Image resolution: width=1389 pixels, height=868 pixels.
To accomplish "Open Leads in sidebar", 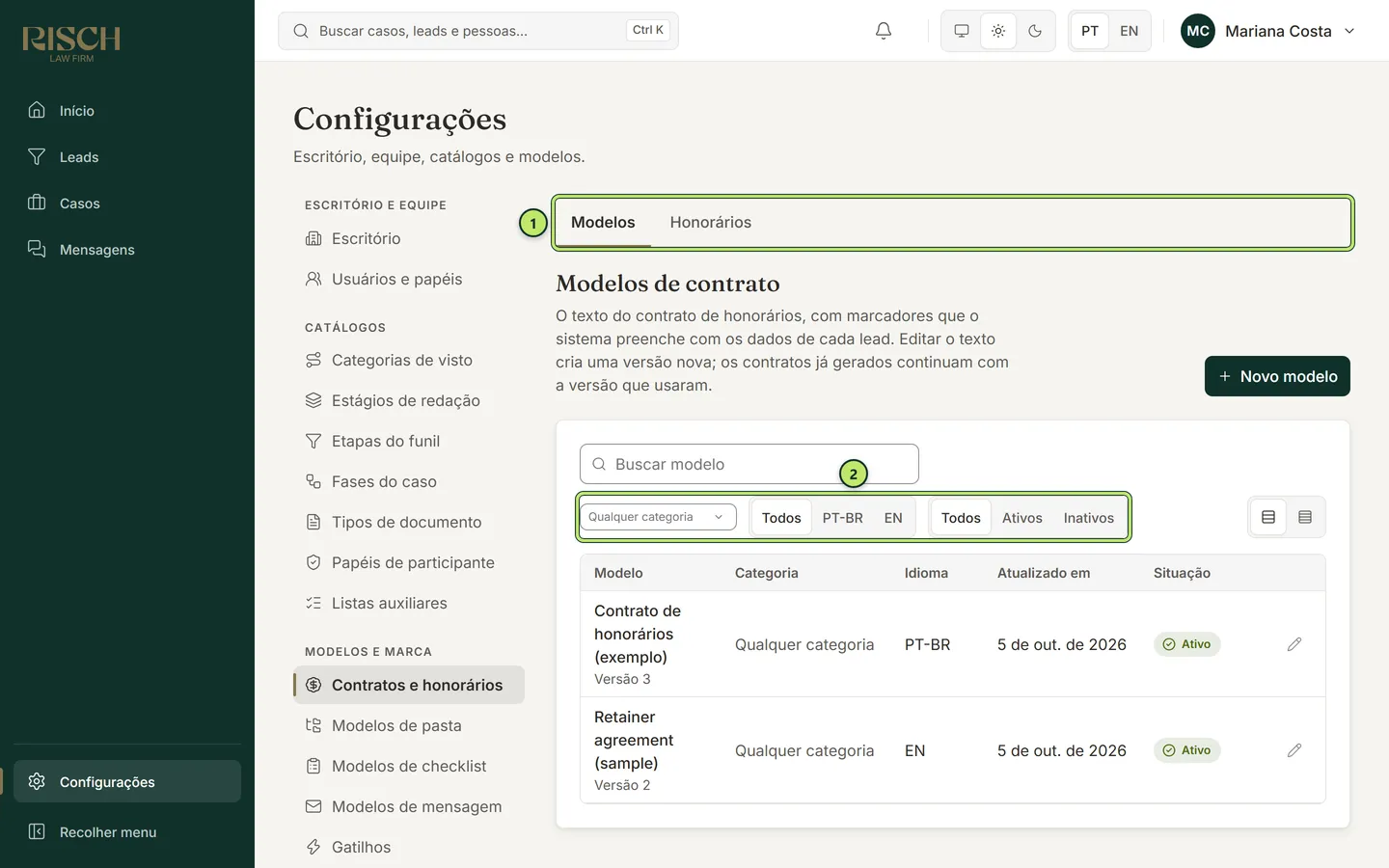I will pyautogui.click(x=127, y=157).
